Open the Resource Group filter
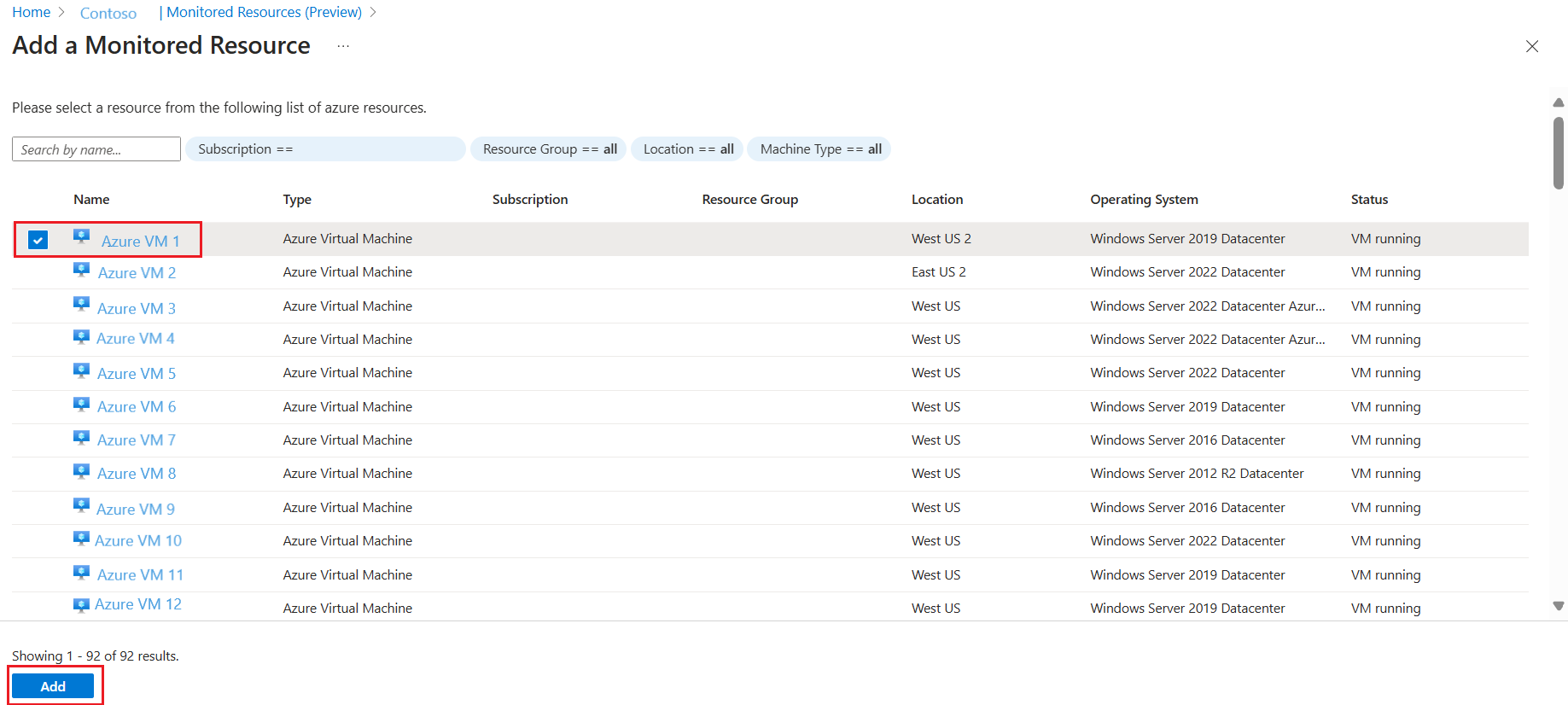1568x705 pixels. point(549,149)
